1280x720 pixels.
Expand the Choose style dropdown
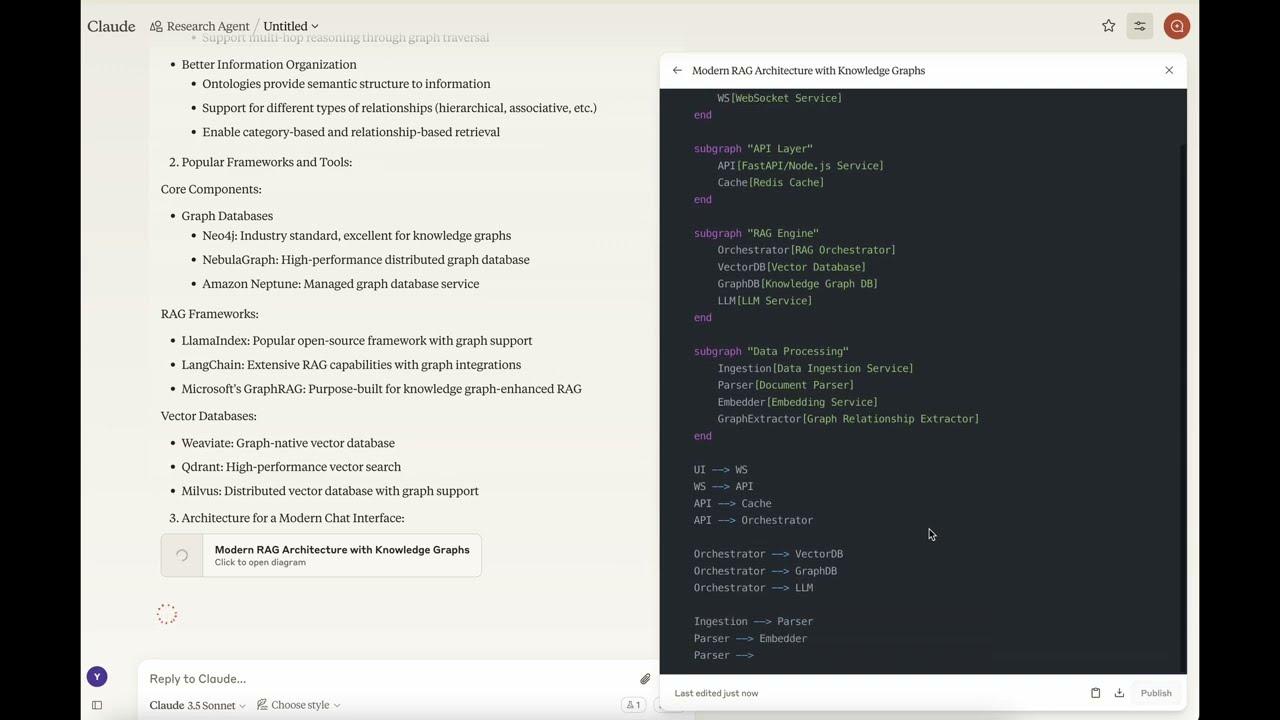click(x=299, y=705)
